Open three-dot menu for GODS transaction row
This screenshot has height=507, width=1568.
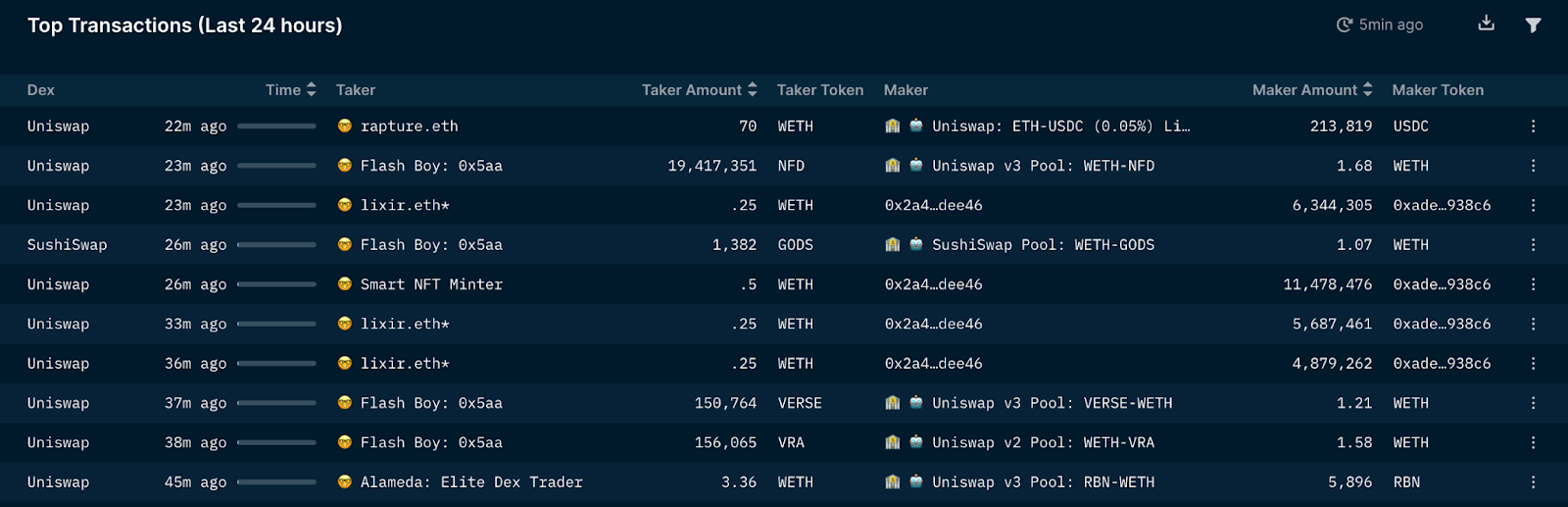pyautogui.click(x=1533, y=245)
